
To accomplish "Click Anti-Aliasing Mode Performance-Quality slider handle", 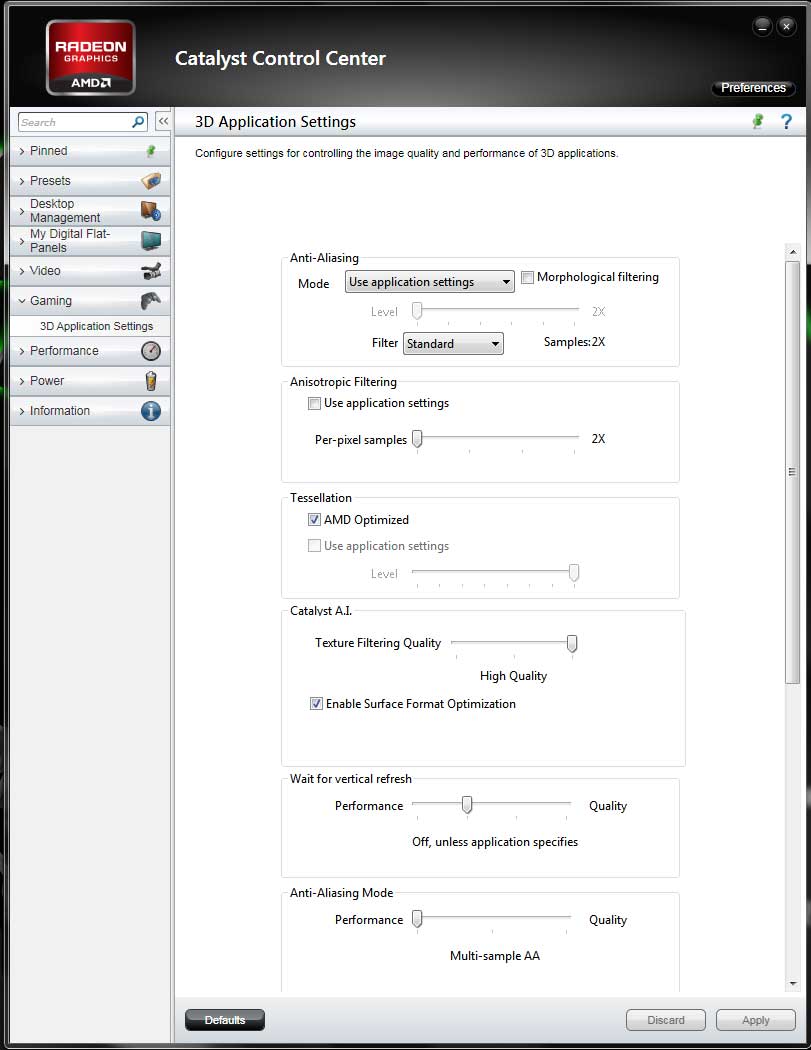I will click(417, 918).
